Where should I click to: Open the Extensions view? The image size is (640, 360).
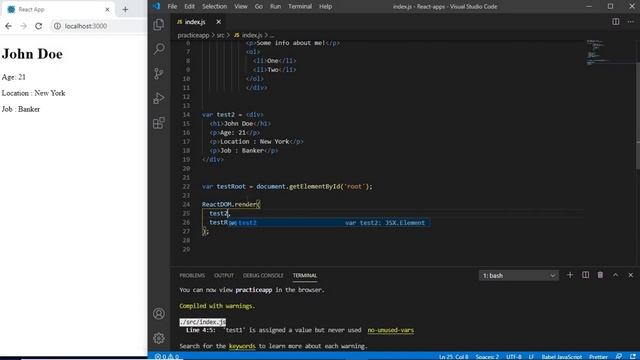[x=159, y=122]
